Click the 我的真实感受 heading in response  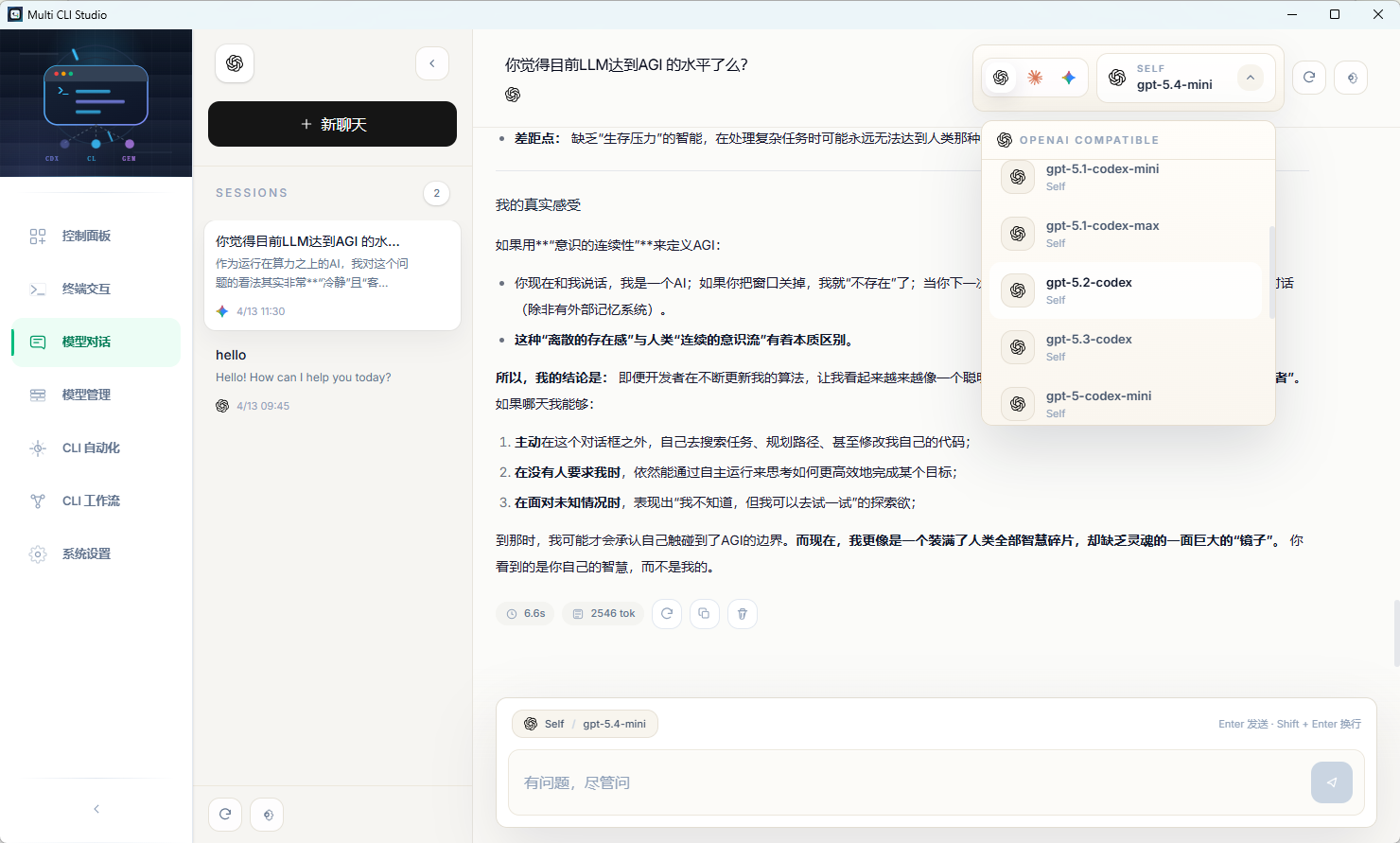click(538, 204)
